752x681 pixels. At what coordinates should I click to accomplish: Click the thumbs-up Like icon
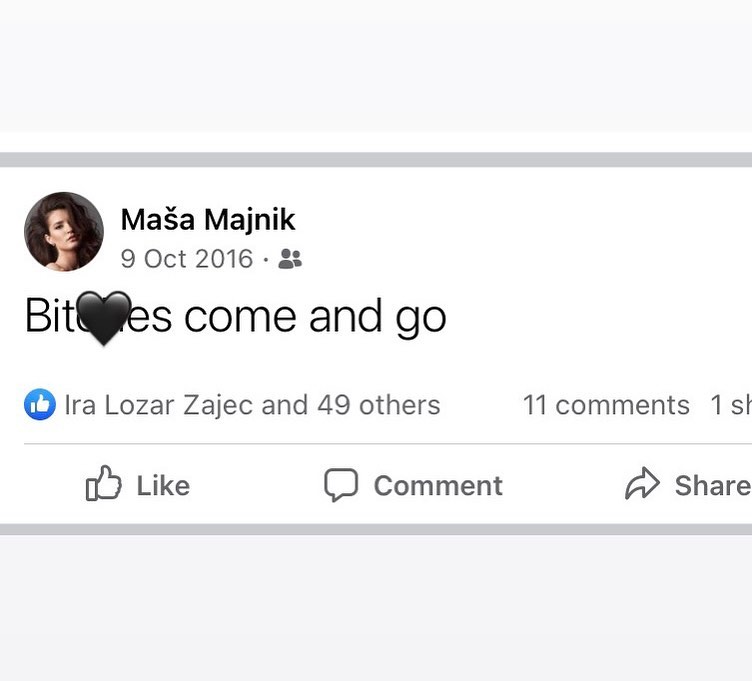104,485
